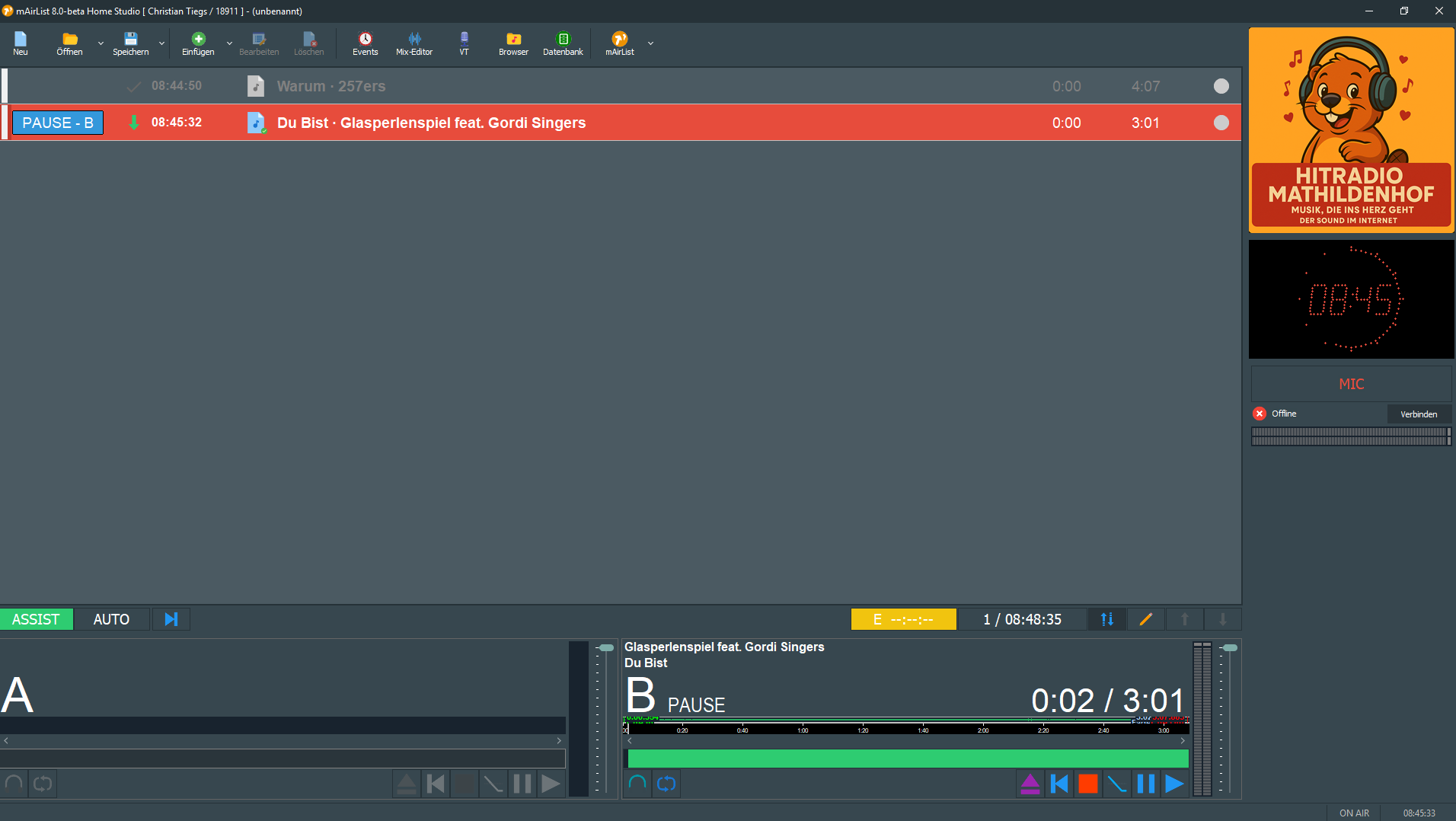Viewport: 1456px width, 821px height.
Task: Expand the Speichern dropdown arrow
Action: 161,43
